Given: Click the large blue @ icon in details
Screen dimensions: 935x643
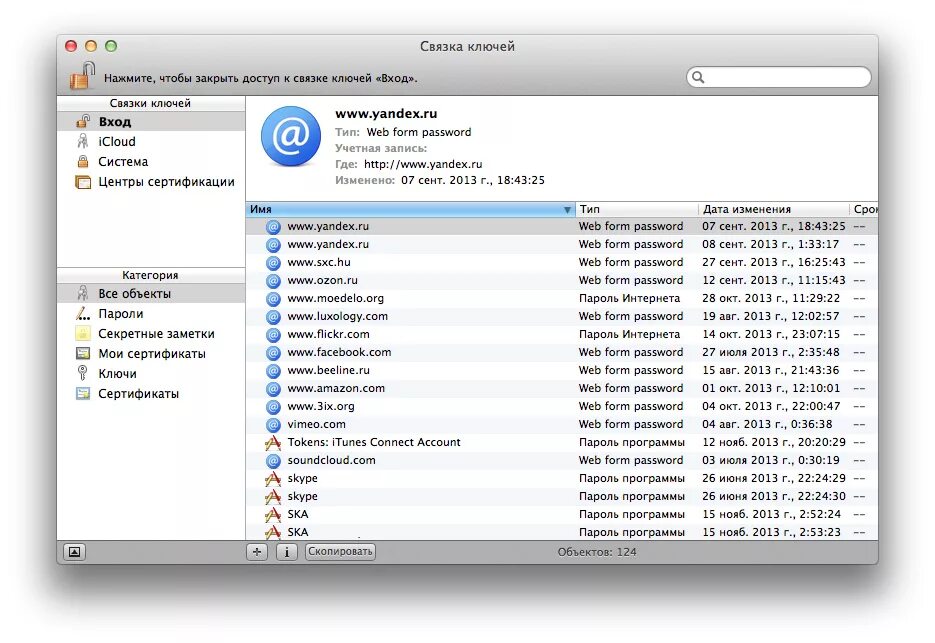Looking at the screenshot, I should coord(291,136).
